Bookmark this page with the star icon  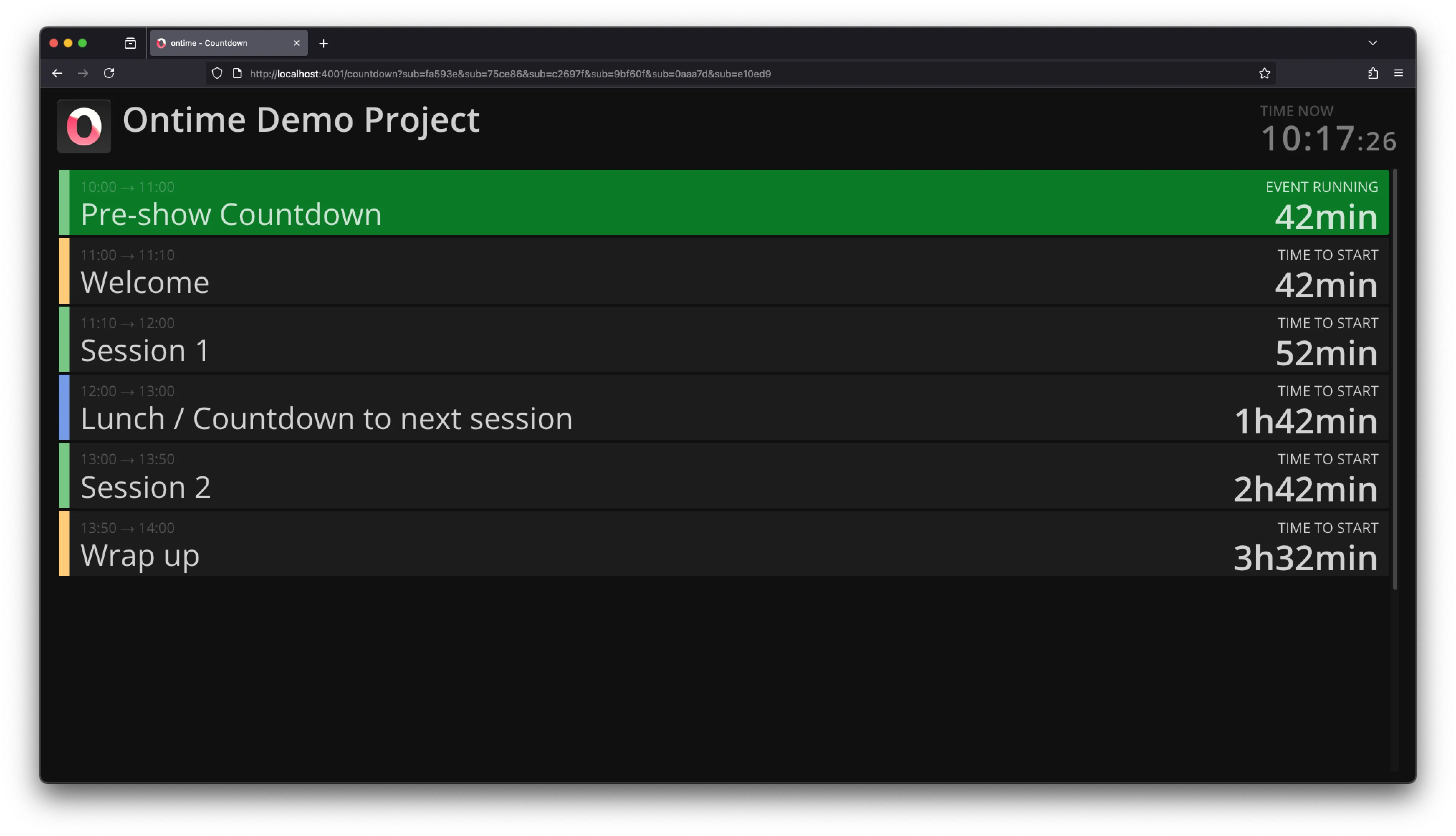1264,73
